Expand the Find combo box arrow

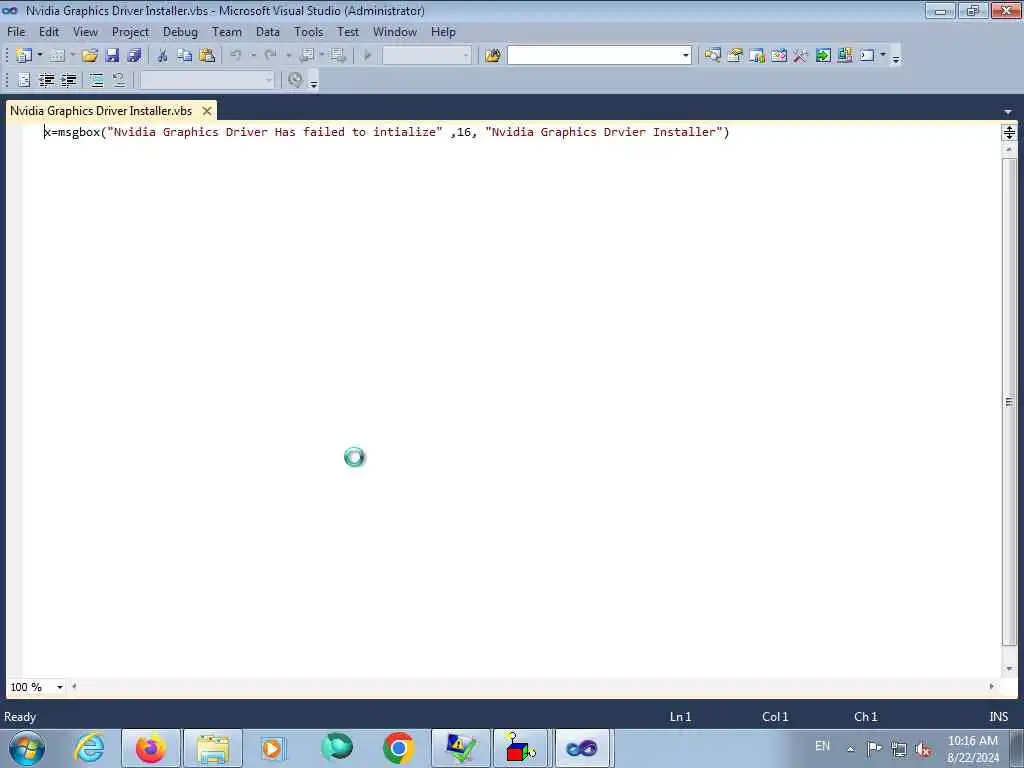pos(686,56)
